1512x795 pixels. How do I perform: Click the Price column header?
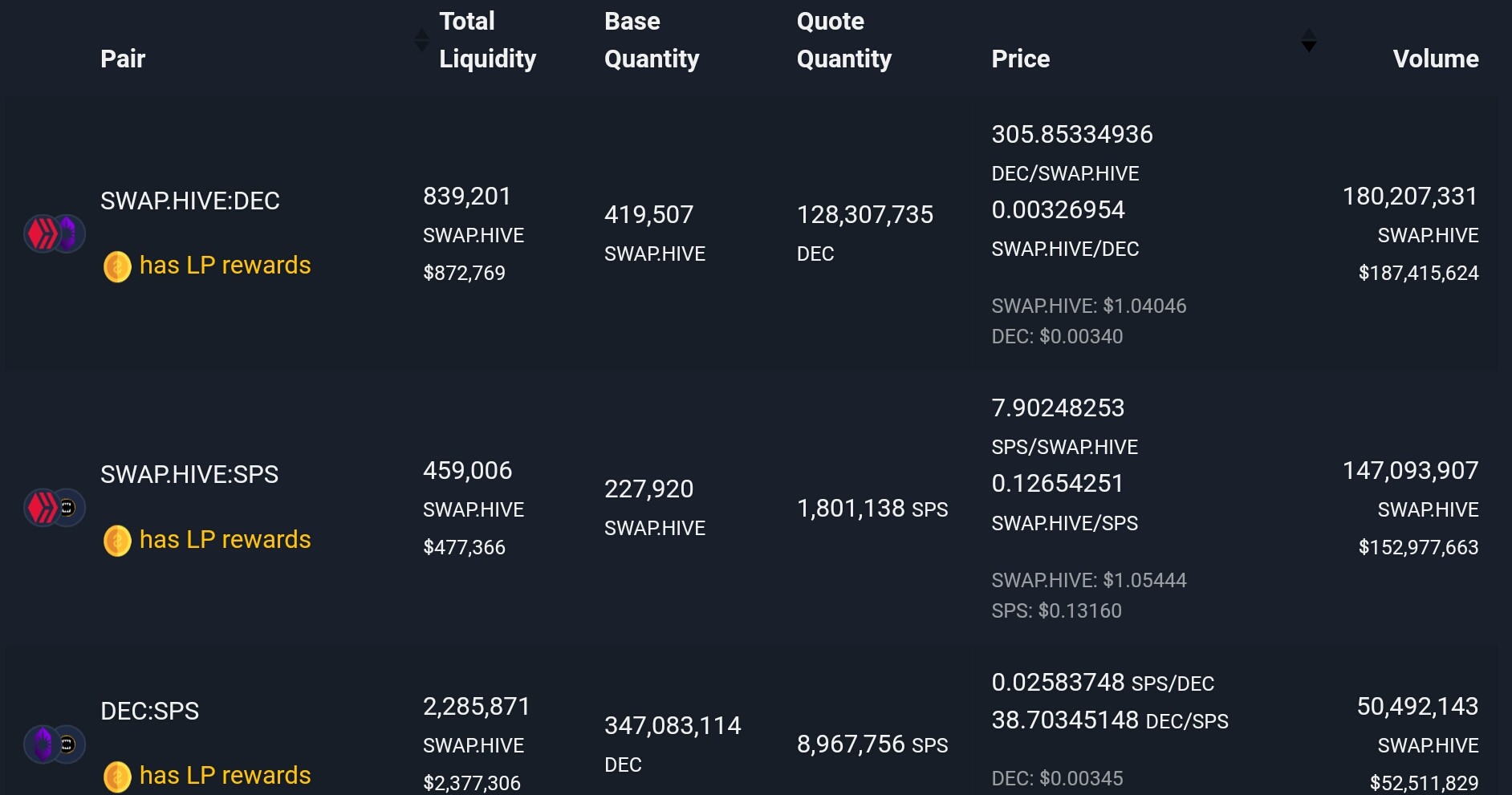coord(1021,59)
